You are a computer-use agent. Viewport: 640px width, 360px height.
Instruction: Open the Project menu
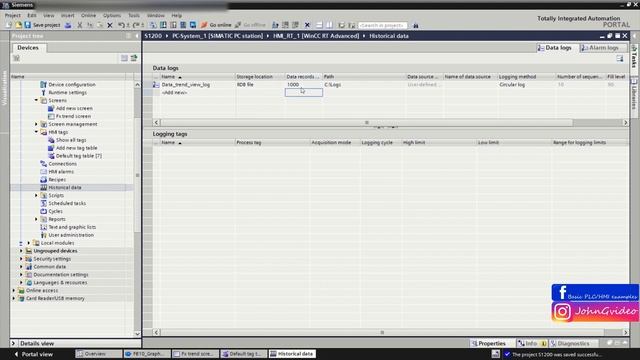[x=13, y=15]
